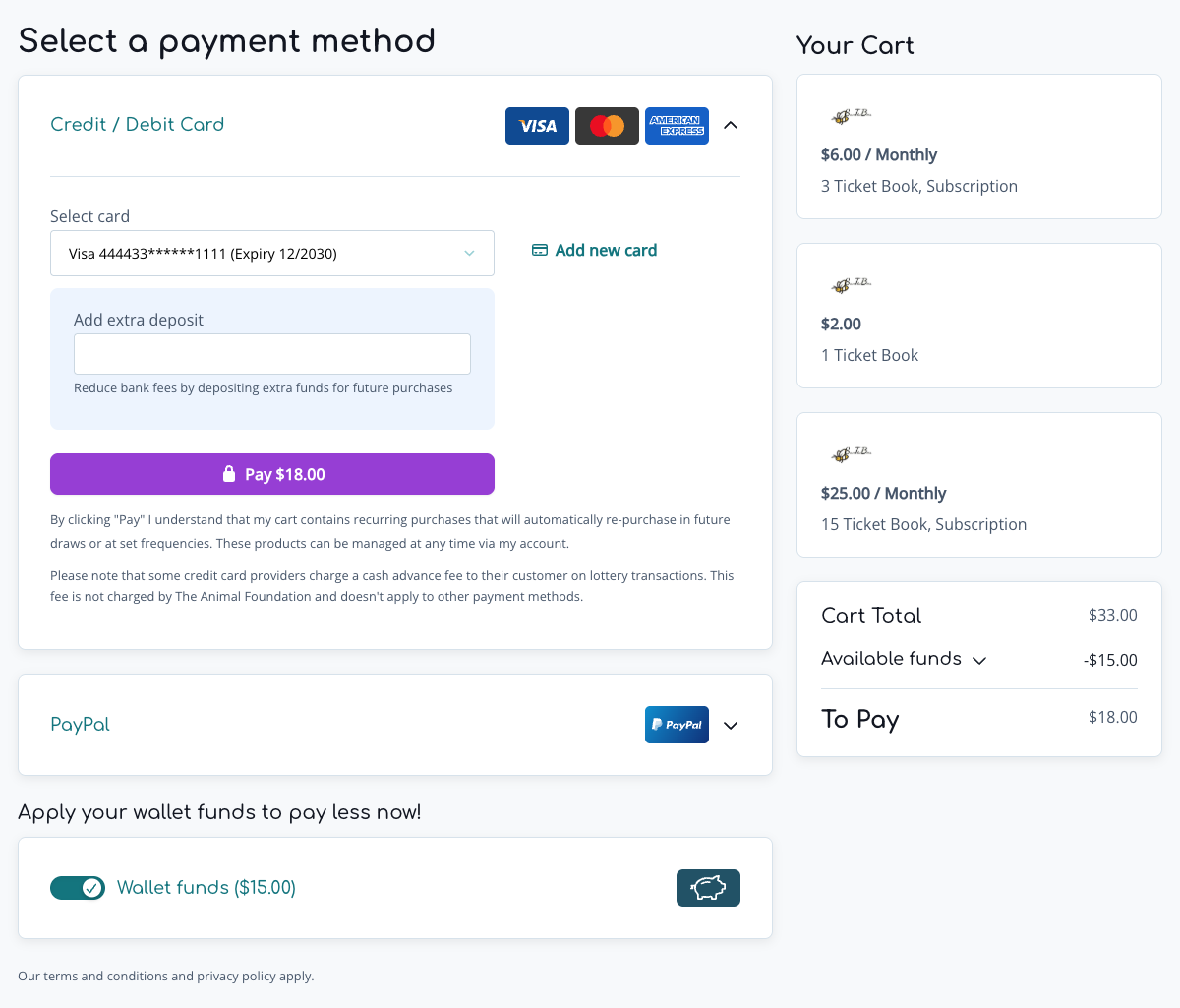Click the PayPal logo badge
Viewport: 1180px width, 1008px height.
coord(677,725)
